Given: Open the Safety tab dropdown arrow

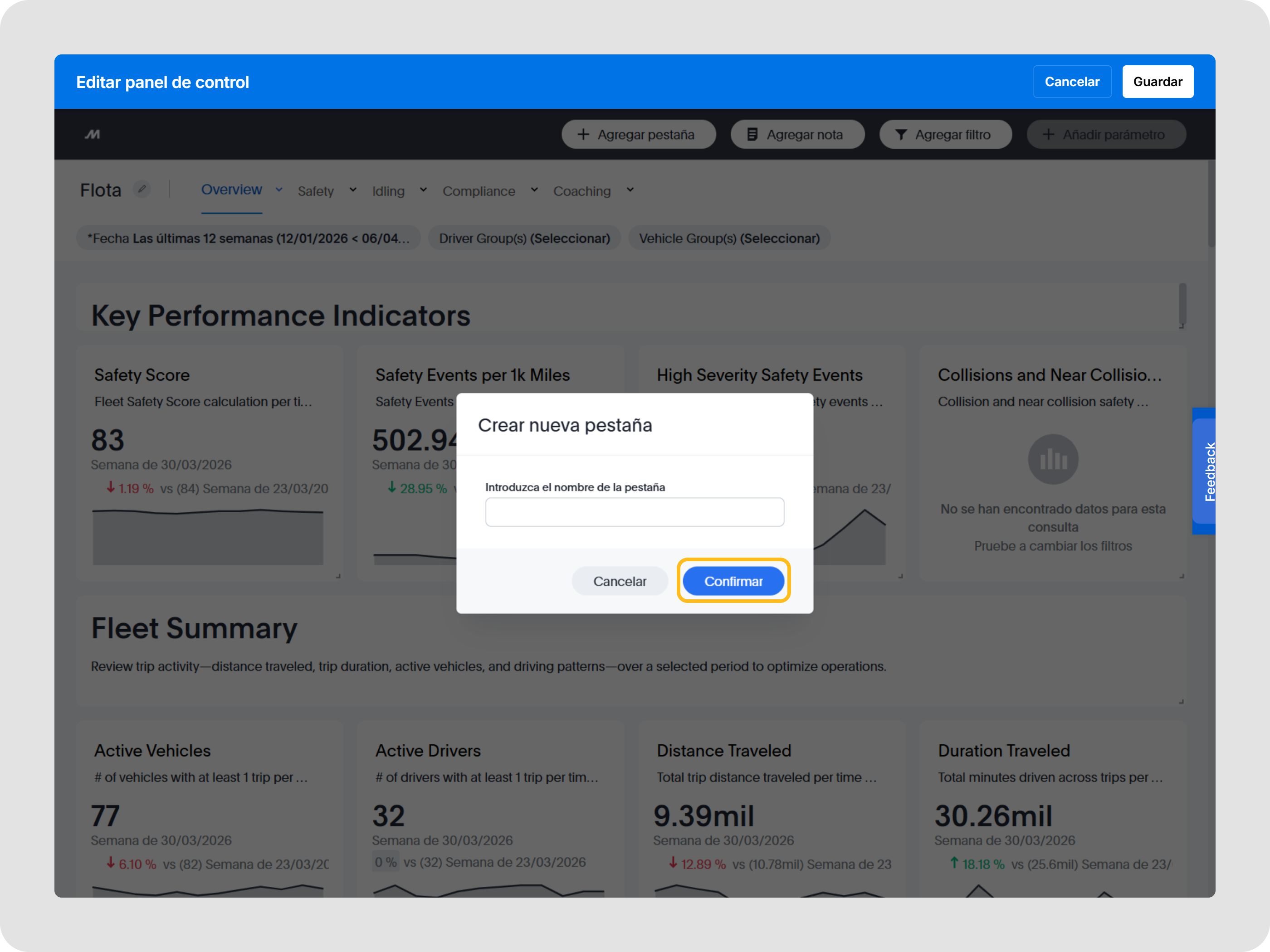Looking at the screenshot, I should click(x=353, y=189).
